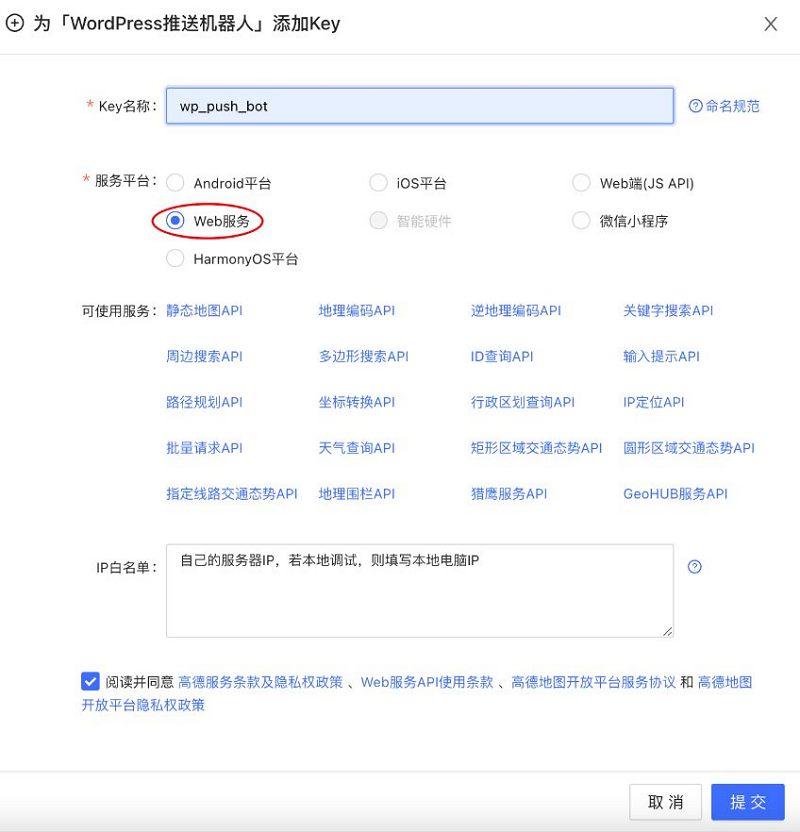
Task: Select the iOS平台 radio button
Action: [378, 183]
